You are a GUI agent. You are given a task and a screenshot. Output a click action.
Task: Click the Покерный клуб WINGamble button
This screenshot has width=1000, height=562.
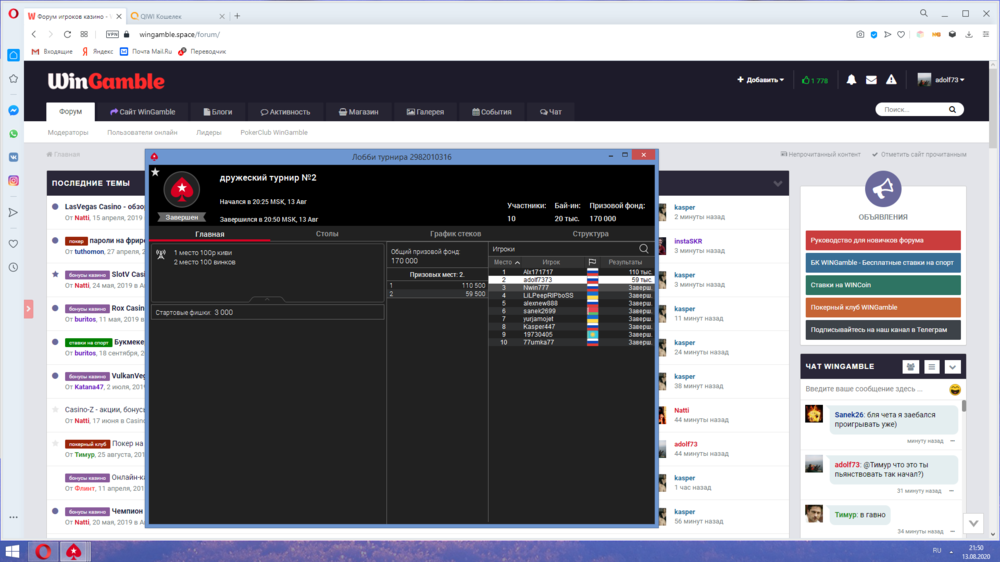click(882, 307)
